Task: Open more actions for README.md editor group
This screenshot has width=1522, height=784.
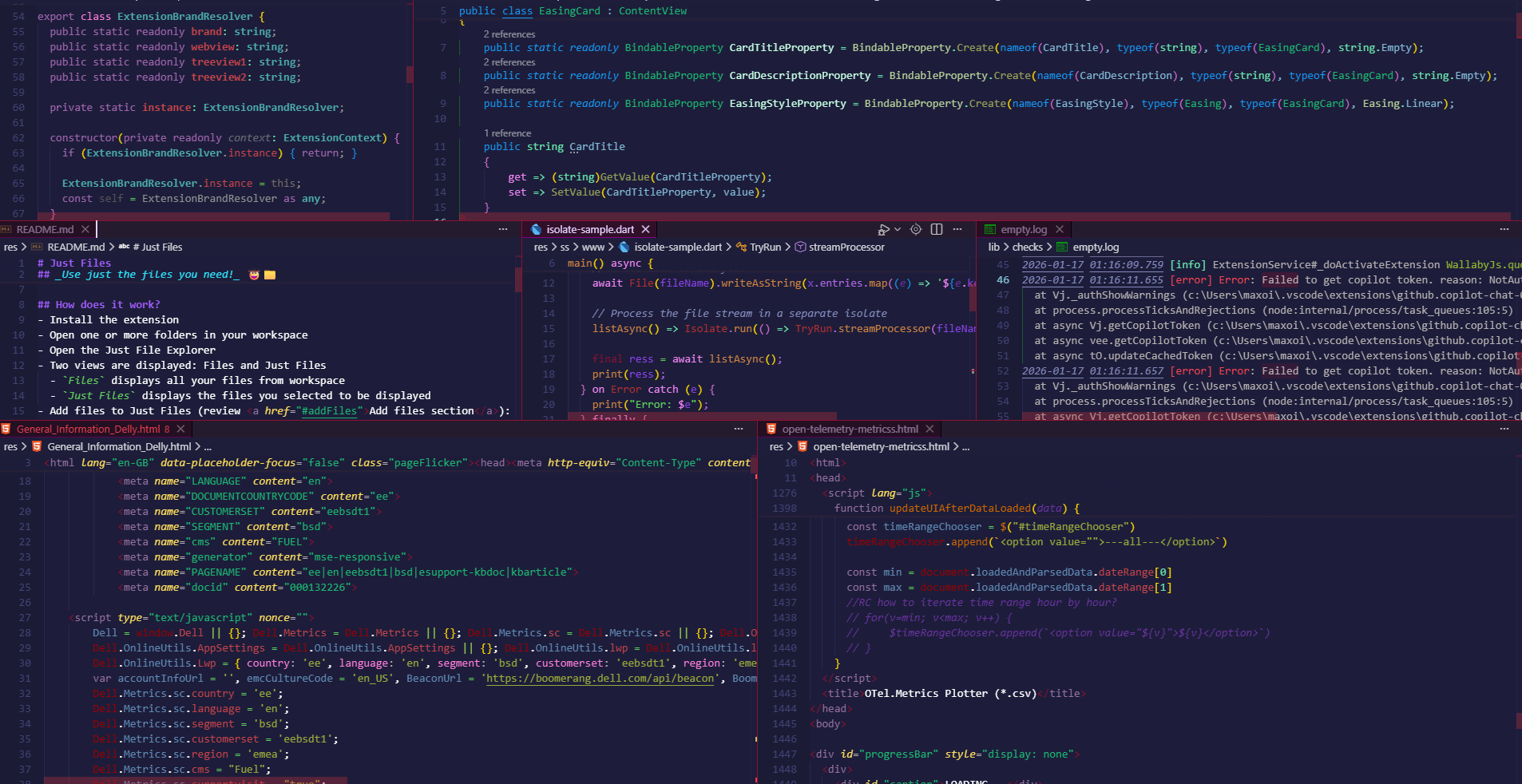Action: tap(503, 230)
